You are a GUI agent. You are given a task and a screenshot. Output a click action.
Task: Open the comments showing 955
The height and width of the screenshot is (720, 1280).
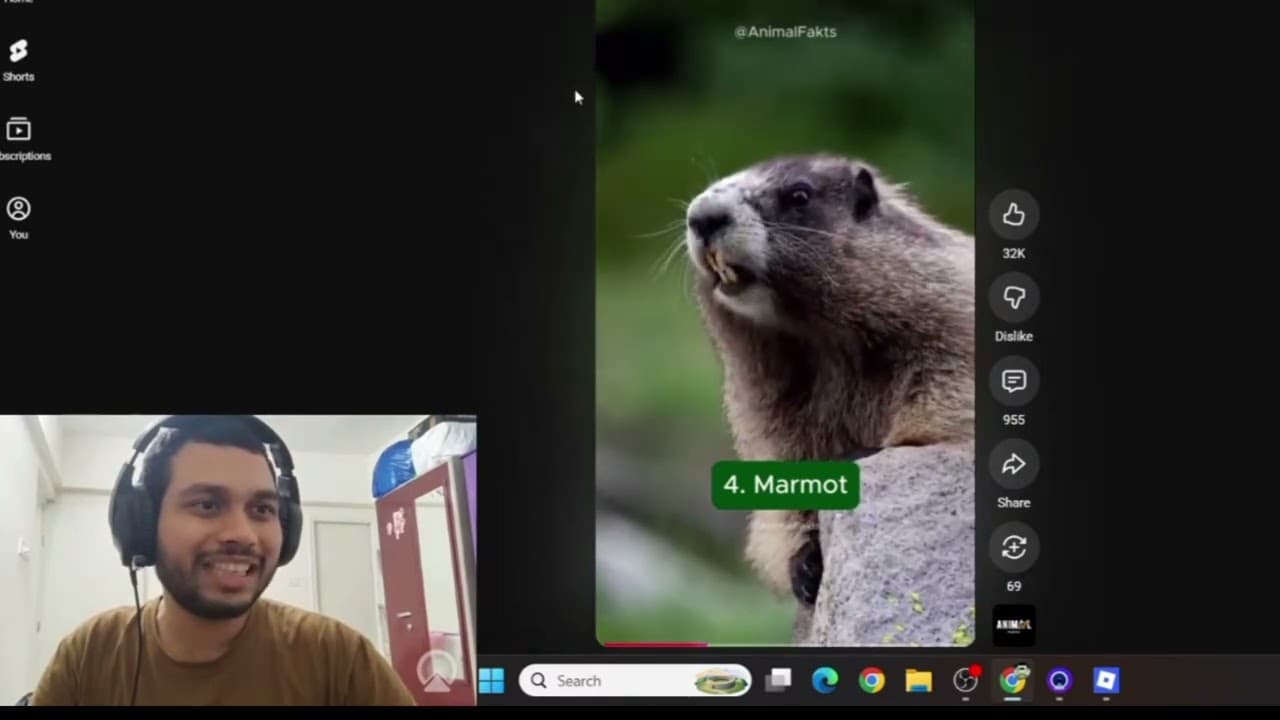click(1013, 381)
